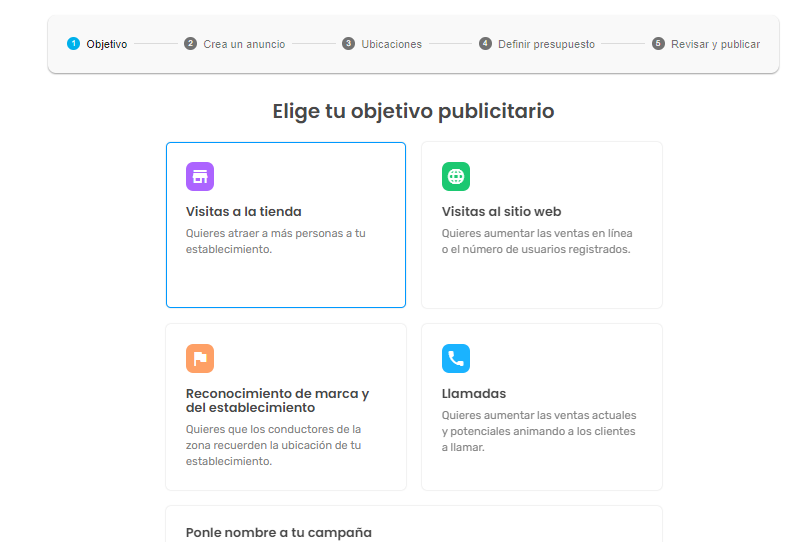Viewport: 793px width, 542px height.
Task: Select the Llamadas objective title
Action: (x=474, y=394)
